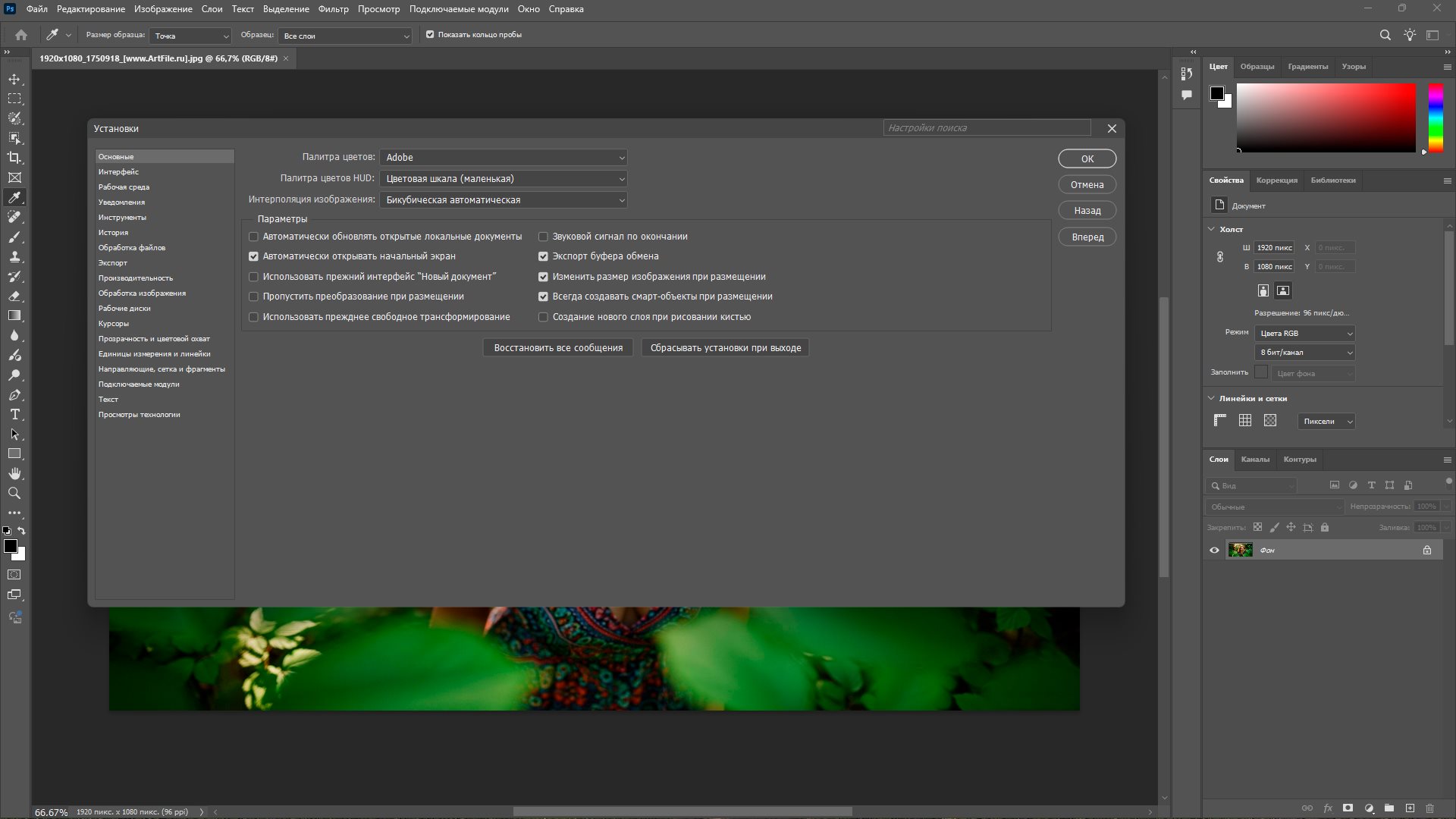This screenshot has height=819, width=1456.
Task: Click Восстановить все сообщения button
Action: [558, 348]
